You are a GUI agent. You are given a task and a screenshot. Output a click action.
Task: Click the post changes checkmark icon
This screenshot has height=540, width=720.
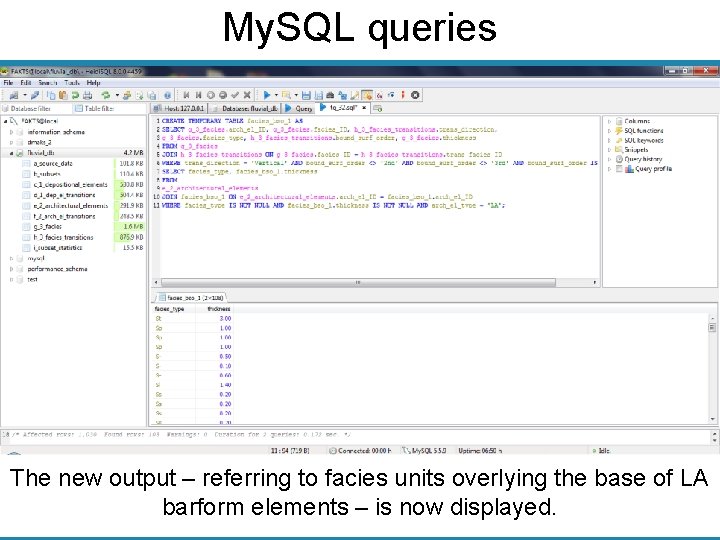[235, 95]
